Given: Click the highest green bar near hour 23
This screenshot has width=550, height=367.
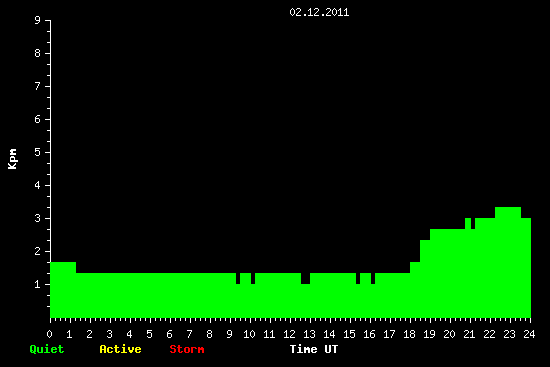Looking at the screenshot, I should click(x=508, y=262).
